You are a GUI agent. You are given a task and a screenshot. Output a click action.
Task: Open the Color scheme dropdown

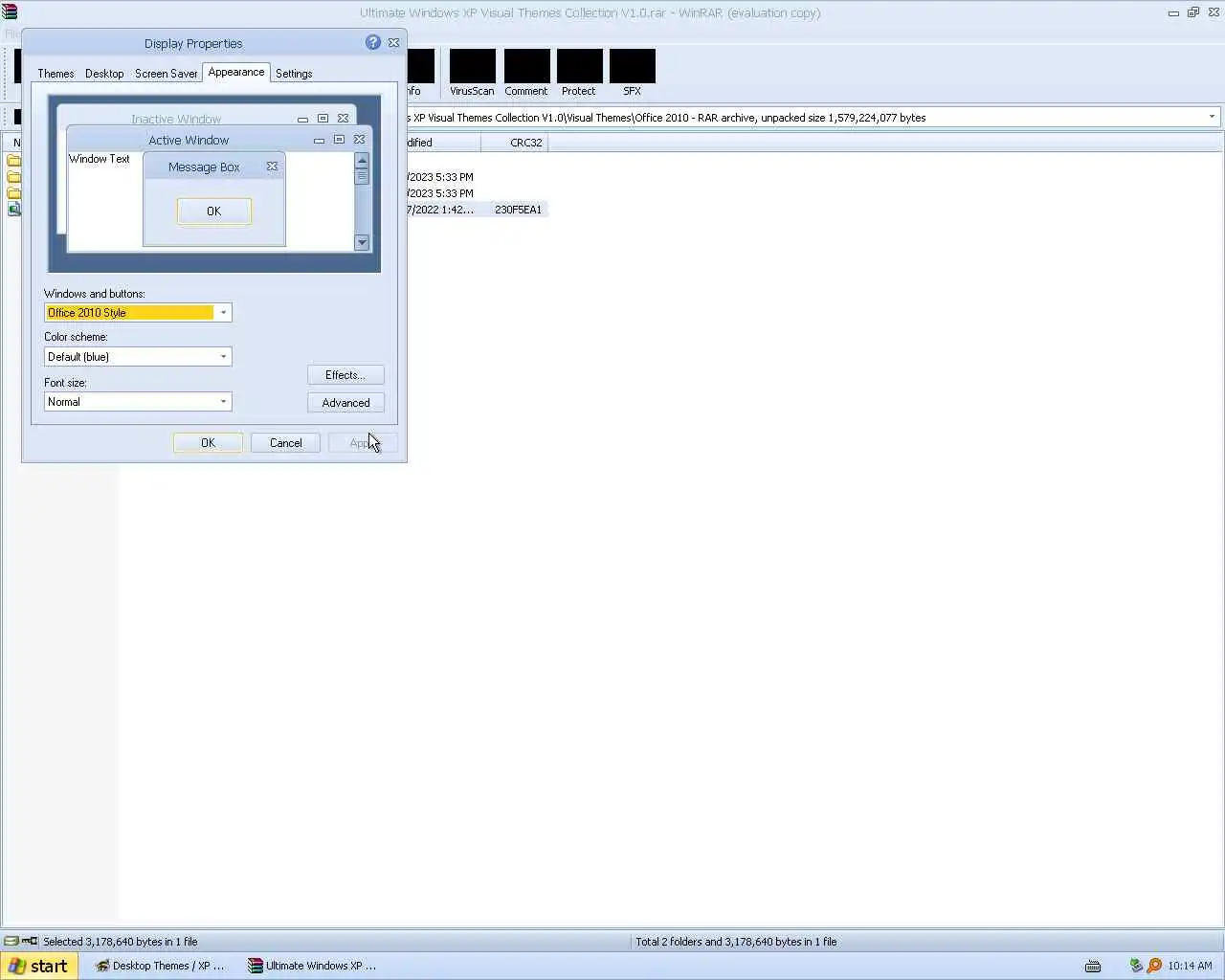(x=223, y=357)
